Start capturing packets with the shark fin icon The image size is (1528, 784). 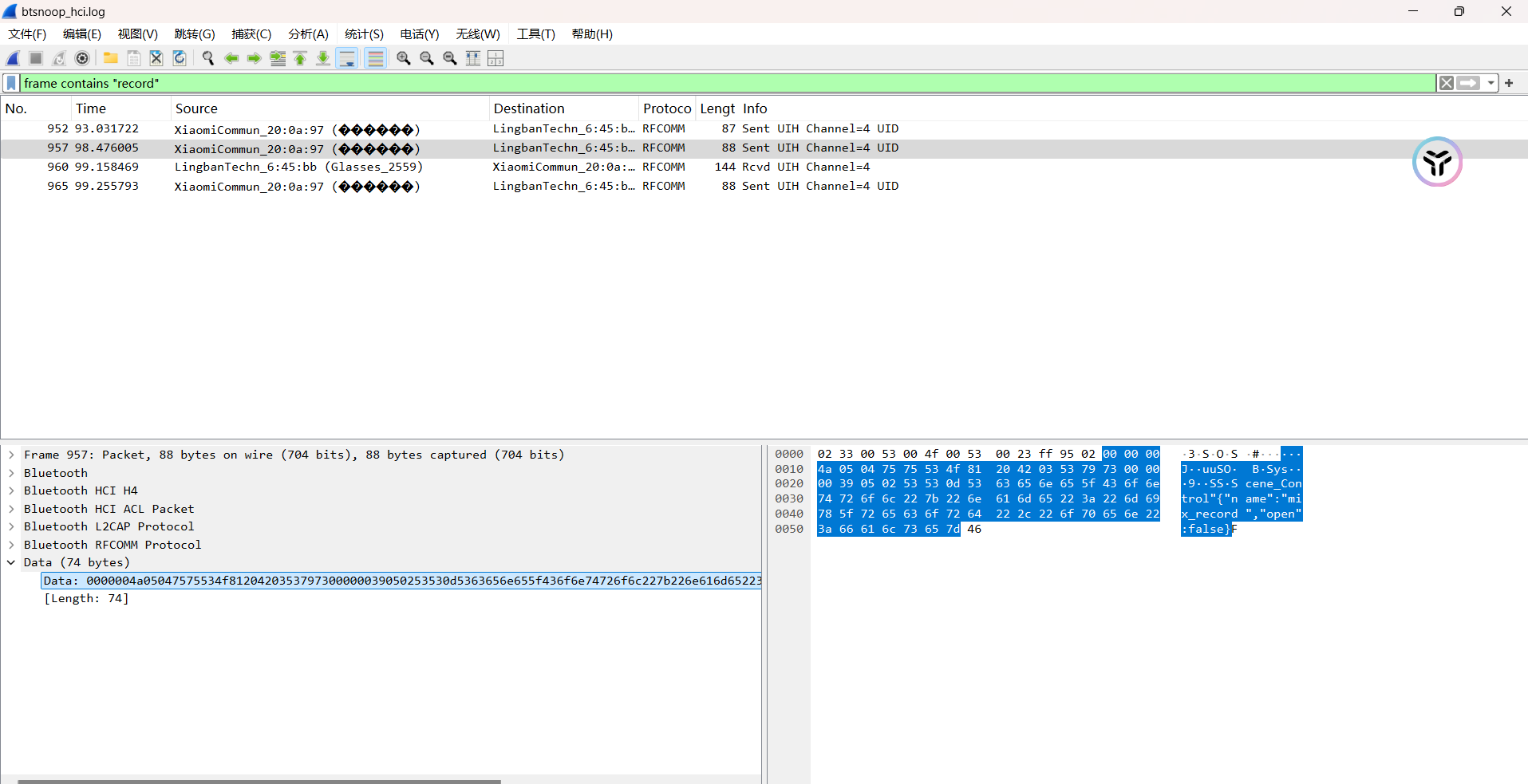click(14, 58)
